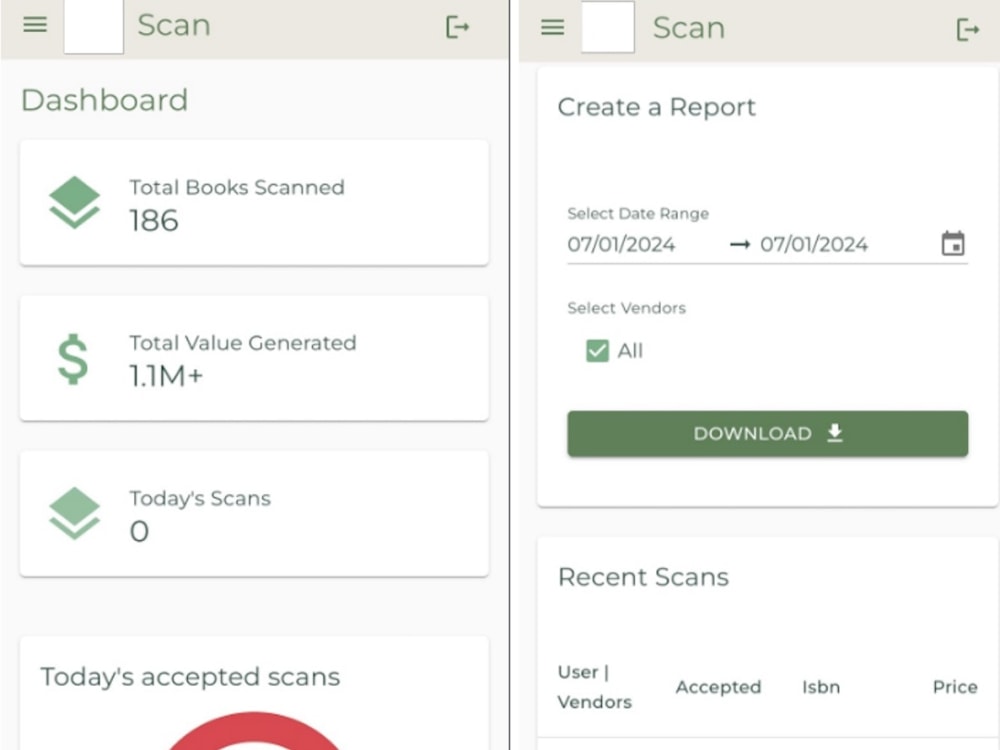Click Today's accepted scans heading

[x=190, y=677]
